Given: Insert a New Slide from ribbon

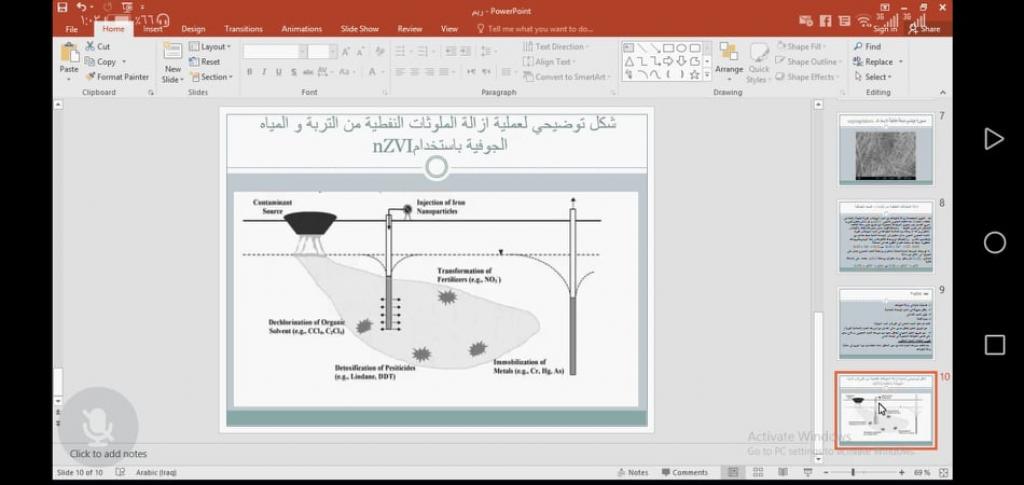Looking at the screenshot, I should pyautogui.click(x=172, y=63).
